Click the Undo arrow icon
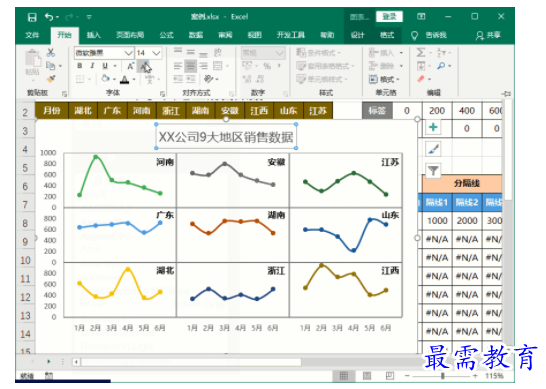The height and width of the screenshot is (389, 546). (49, 17)
